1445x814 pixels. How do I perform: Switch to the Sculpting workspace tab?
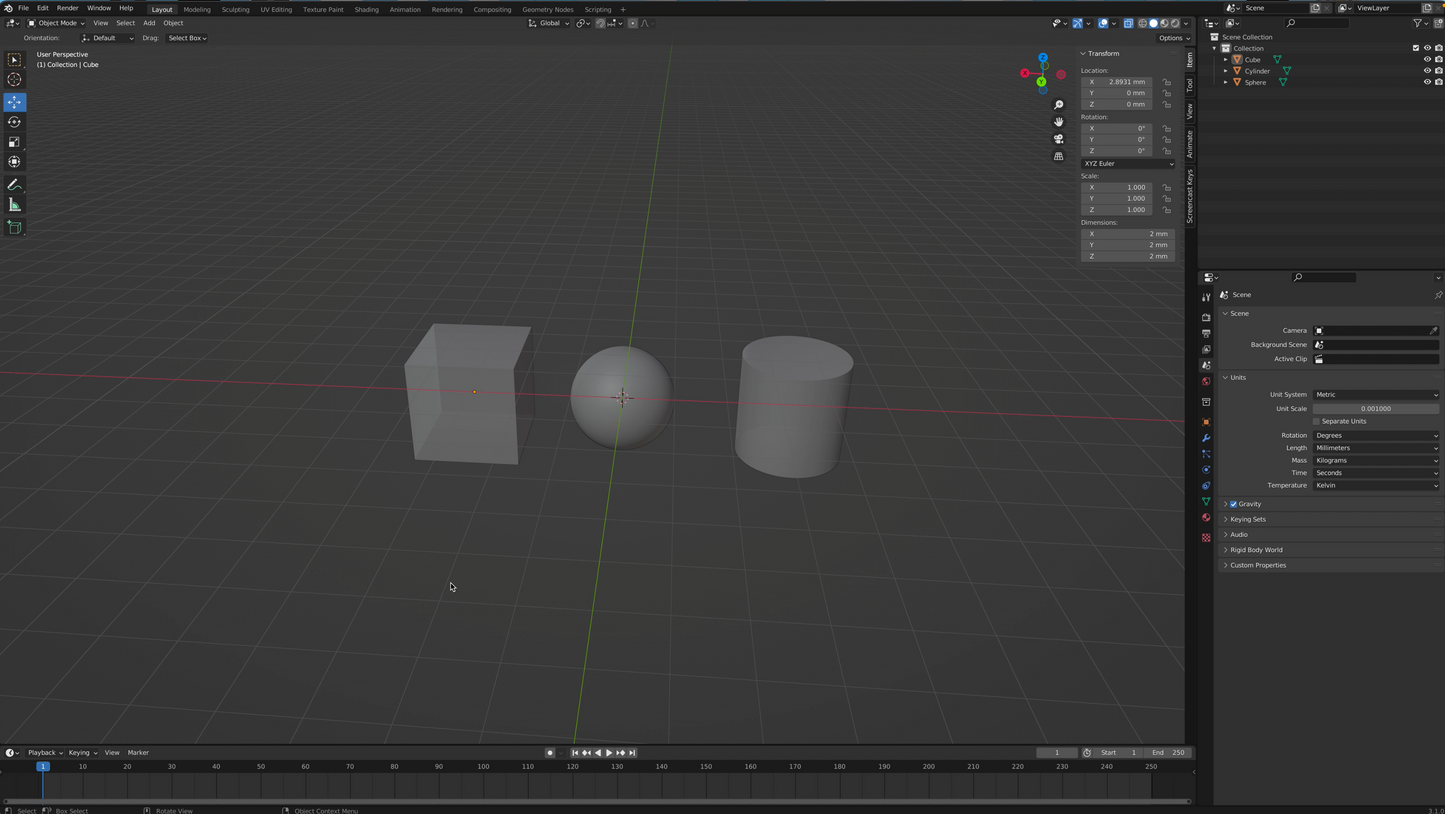[235, 9]
